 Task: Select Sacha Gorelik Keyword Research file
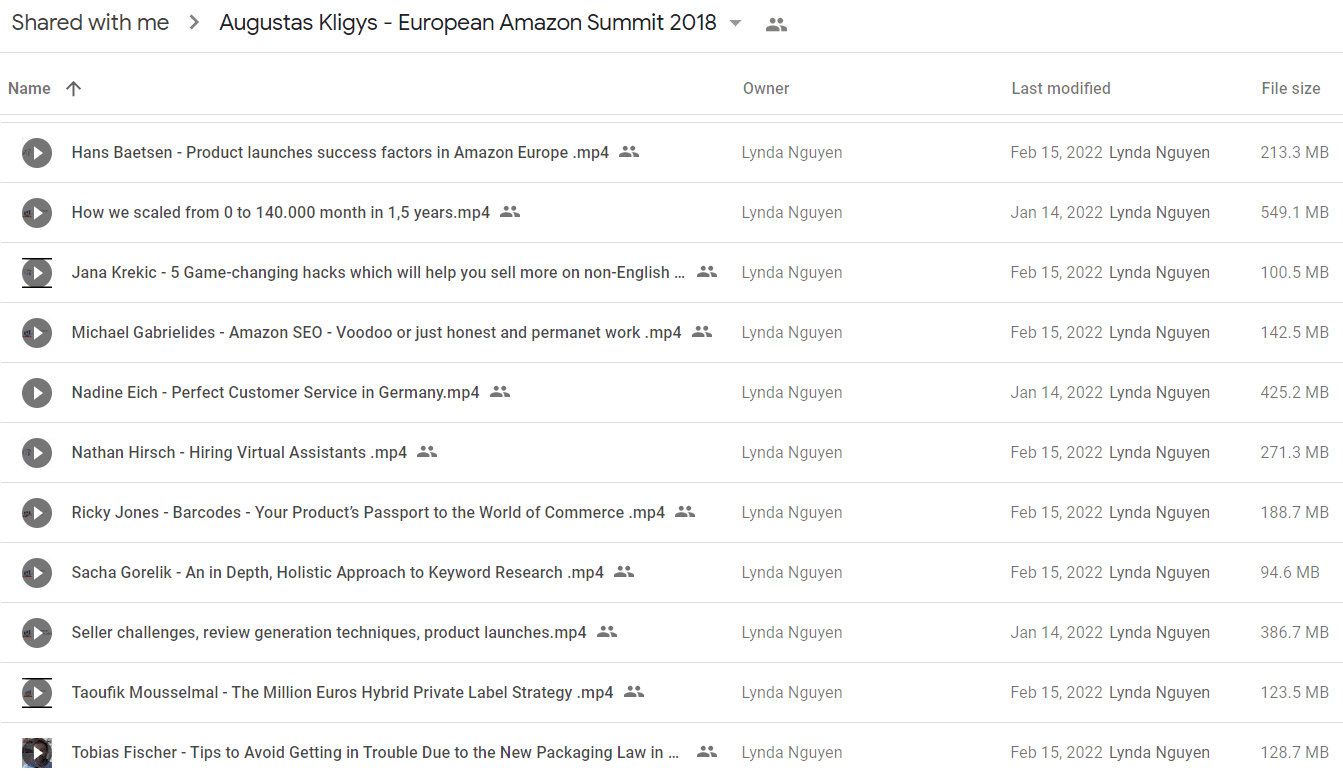coord(337,573)
